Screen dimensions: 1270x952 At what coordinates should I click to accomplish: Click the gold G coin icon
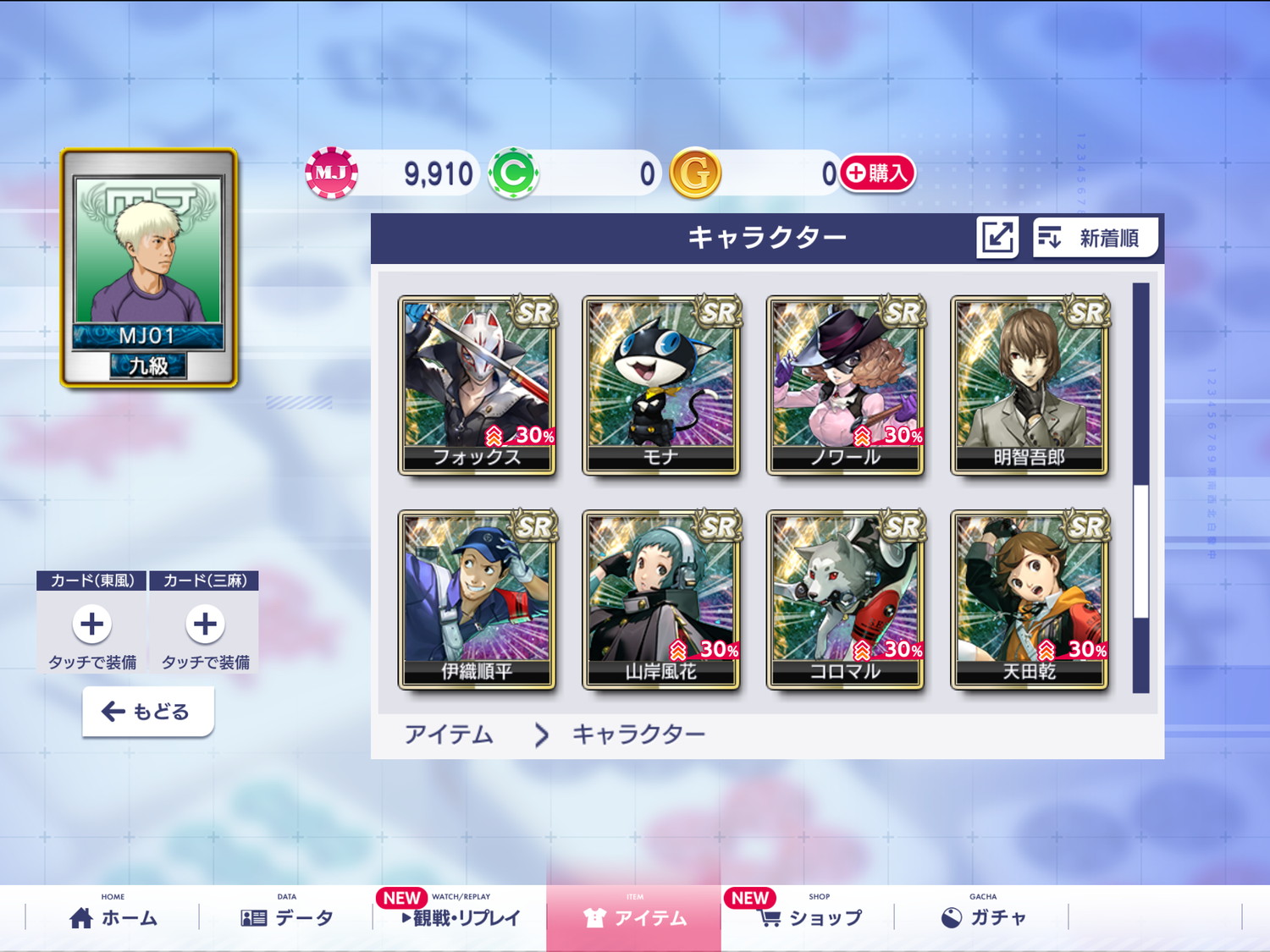pyautogui.click(x=695, y=173)
